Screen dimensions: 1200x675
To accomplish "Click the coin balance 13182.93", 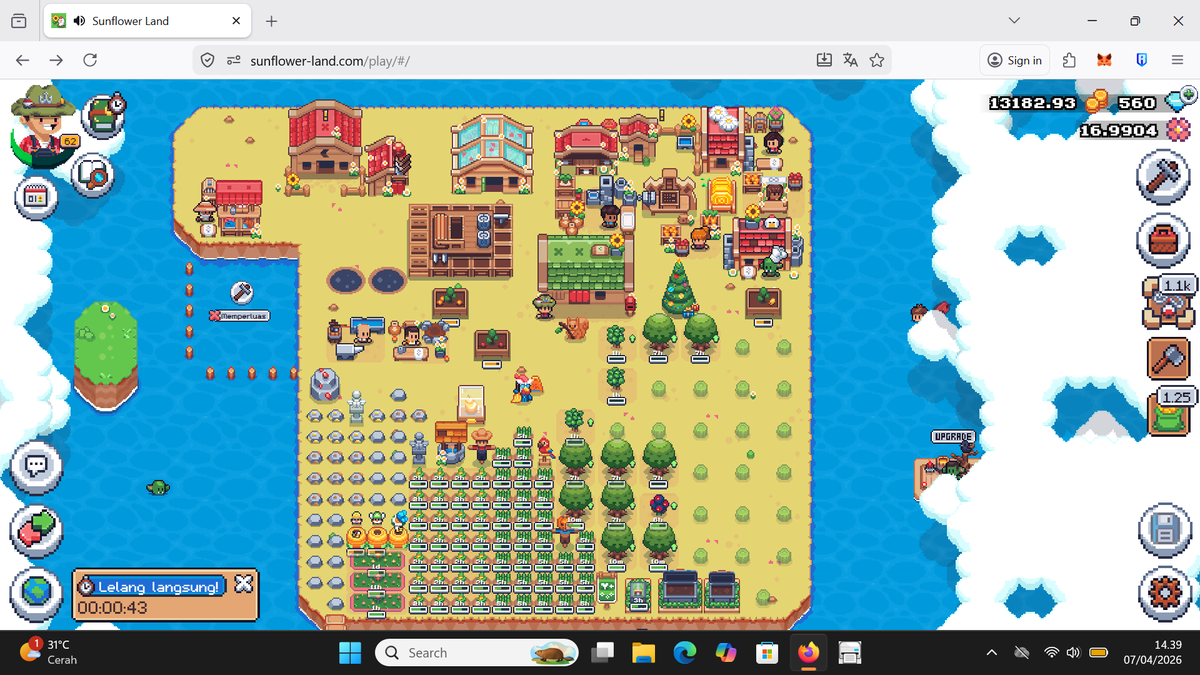I will click(x=1031, y=103).
